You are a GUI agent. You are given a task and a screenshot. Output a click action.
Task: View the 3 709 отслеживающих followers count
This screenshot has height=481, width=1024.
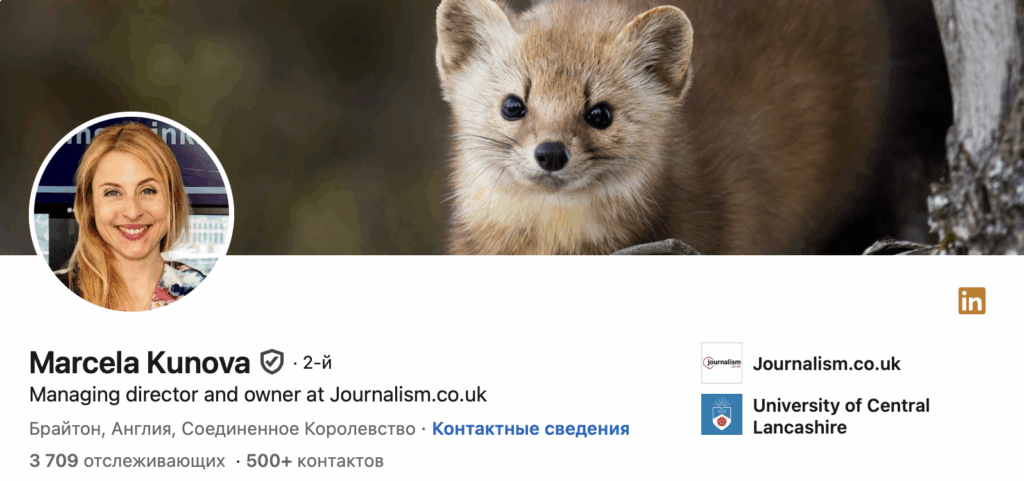pos(127,461)
